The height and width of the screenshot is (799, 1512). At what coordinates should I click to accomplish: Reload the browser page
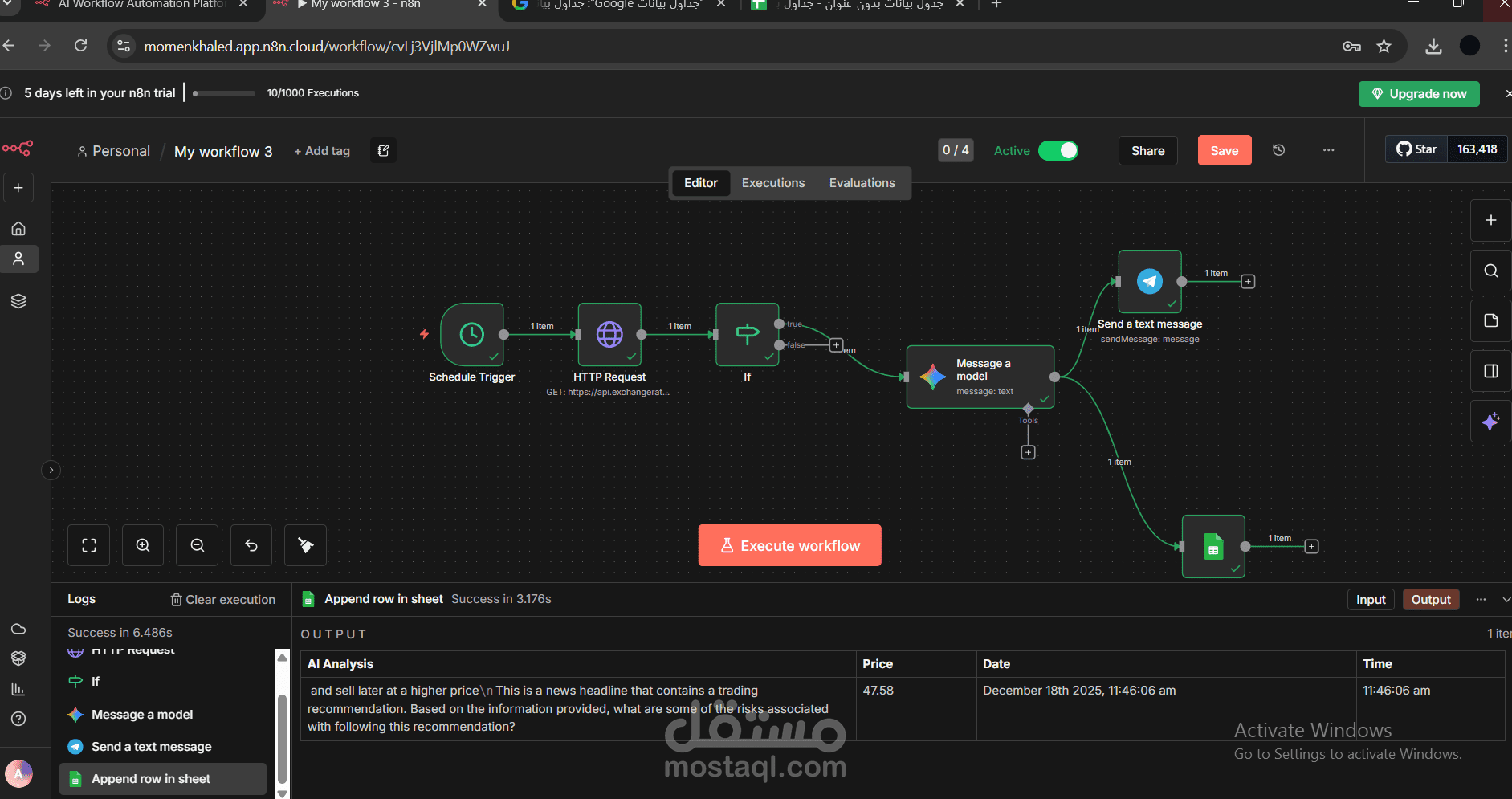pos(80,46)
